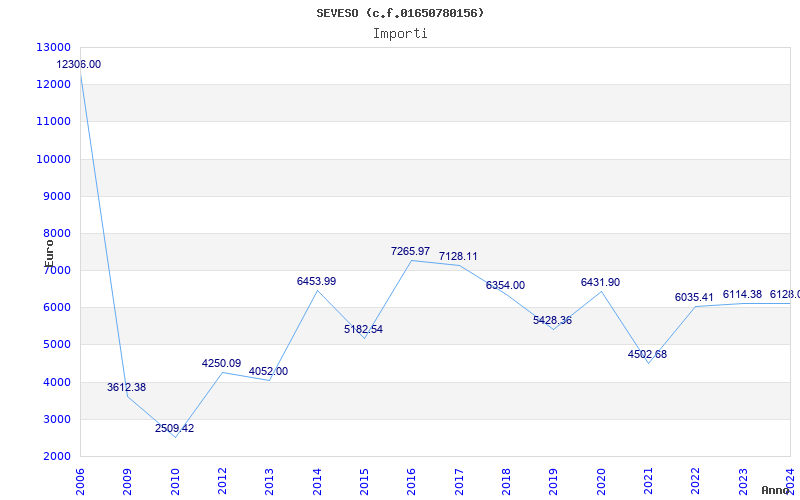Click the peak value 7265.97
Screen dimensions: 800x500
tap(411, 252)
